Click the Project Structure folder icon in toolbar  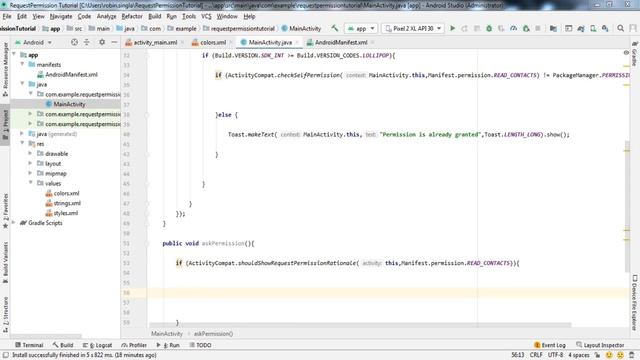point(553,28)
